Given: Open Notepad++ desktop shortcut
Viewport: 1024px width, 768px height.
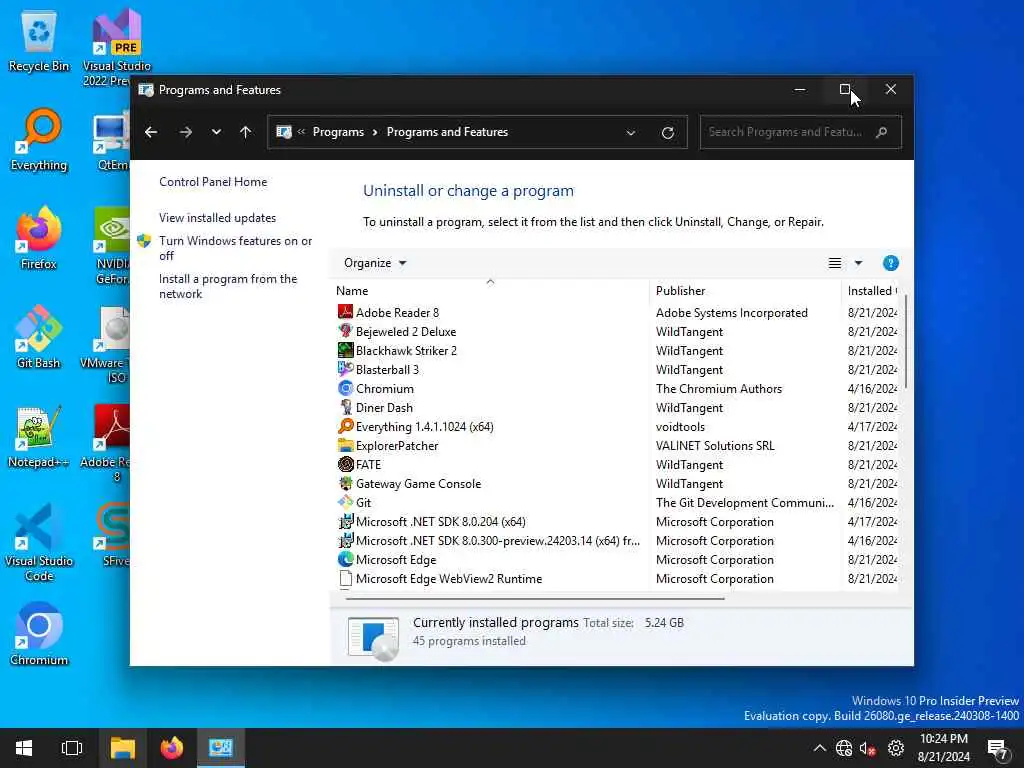Looking at the screenshot, I should (x=39, y=437).
